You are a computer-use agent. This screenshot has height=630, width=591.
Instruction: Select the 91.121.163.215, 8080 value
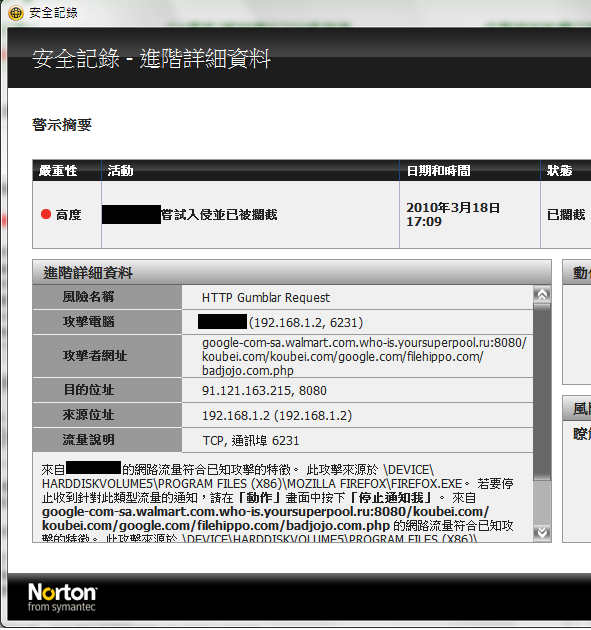264,391
